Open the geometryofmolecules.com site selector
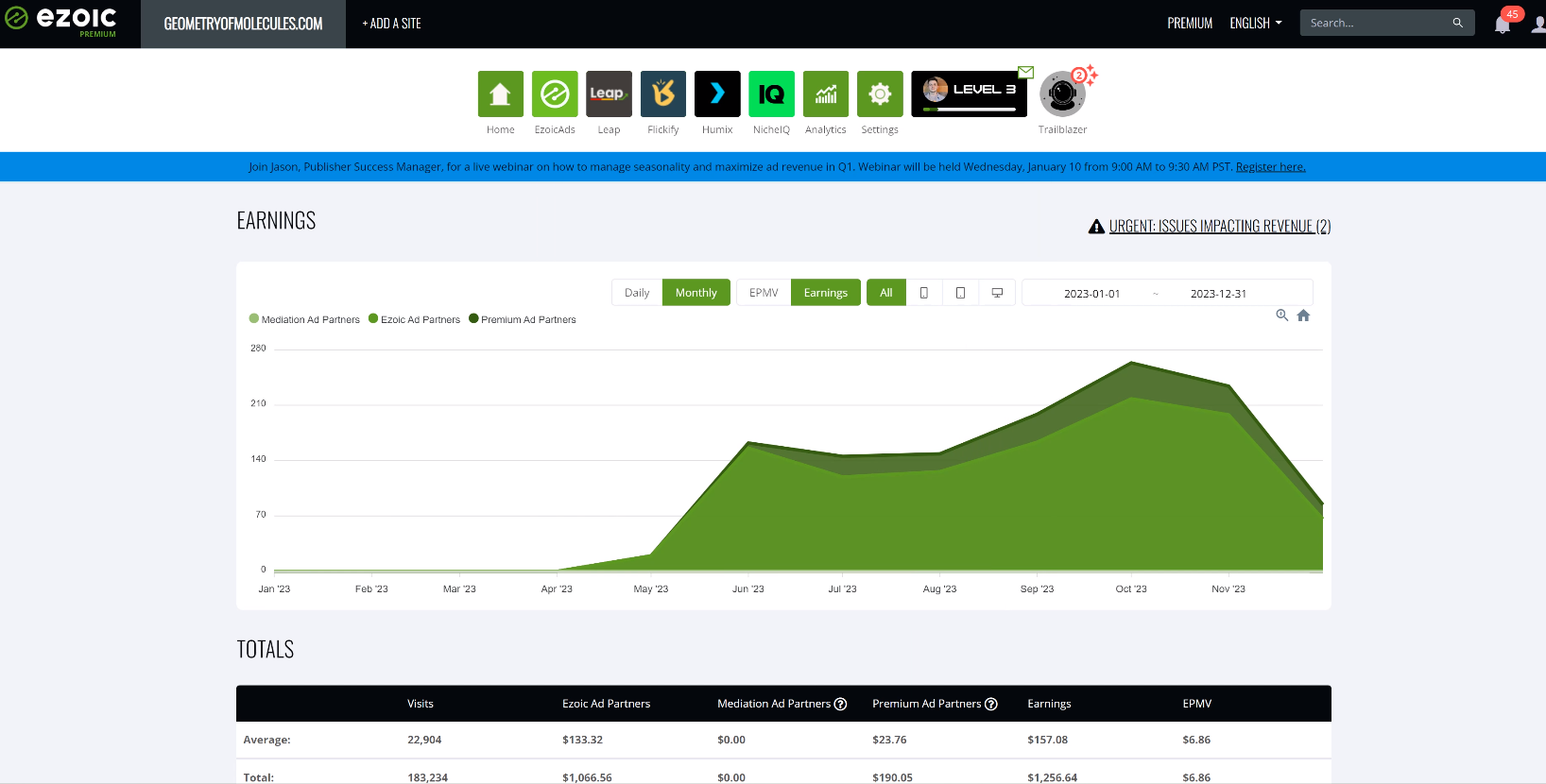The width and height of the screenshot is (1546, 784). tap(243, 24)
